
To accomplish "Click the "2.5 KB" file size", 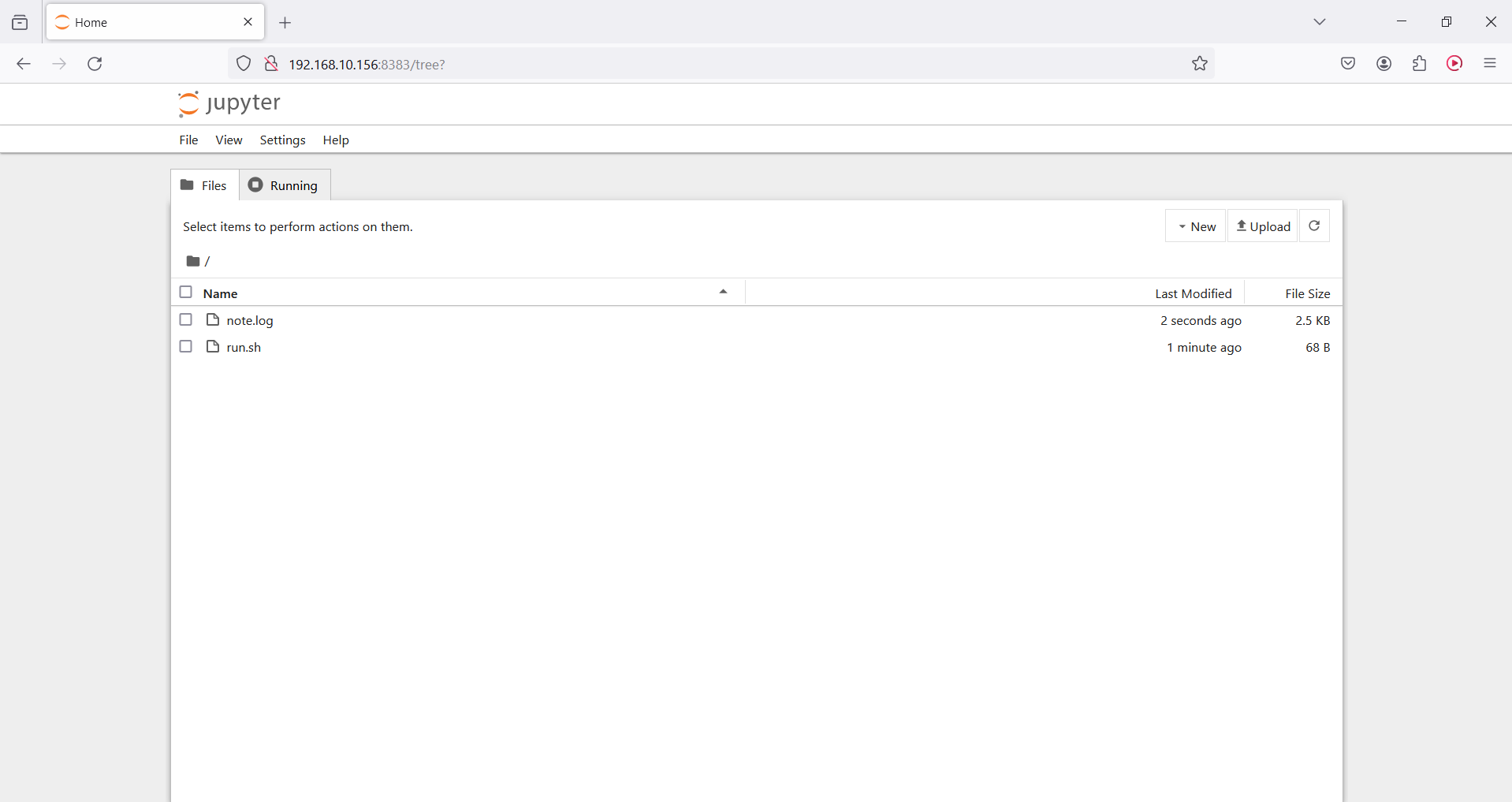I will point(1313,320).
